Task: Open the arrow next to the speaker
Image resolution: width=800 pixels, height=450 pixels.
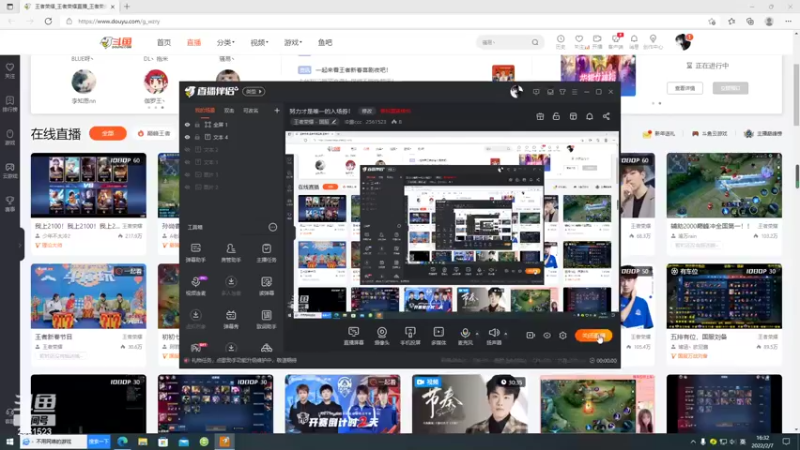Action: [x=506, y=334]
